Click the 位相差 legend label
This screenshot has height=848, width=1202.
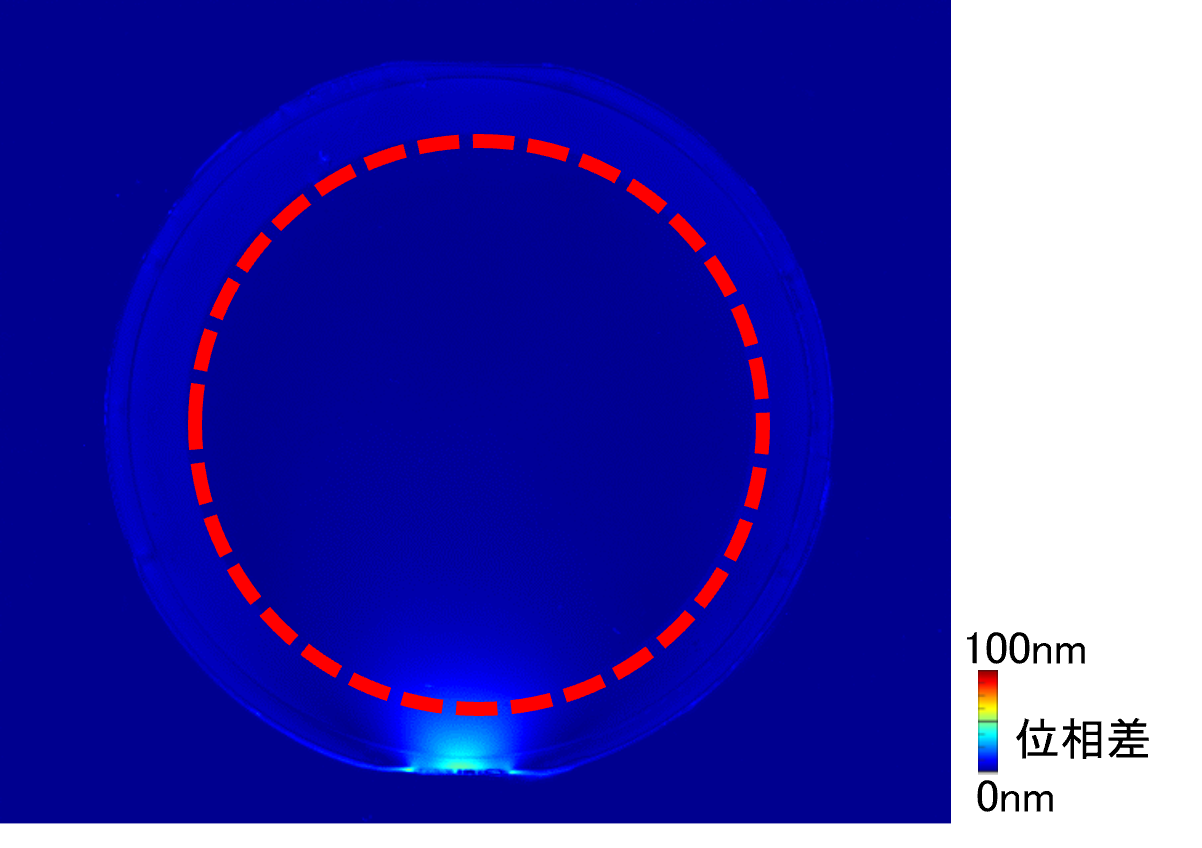coord(1083,741)
